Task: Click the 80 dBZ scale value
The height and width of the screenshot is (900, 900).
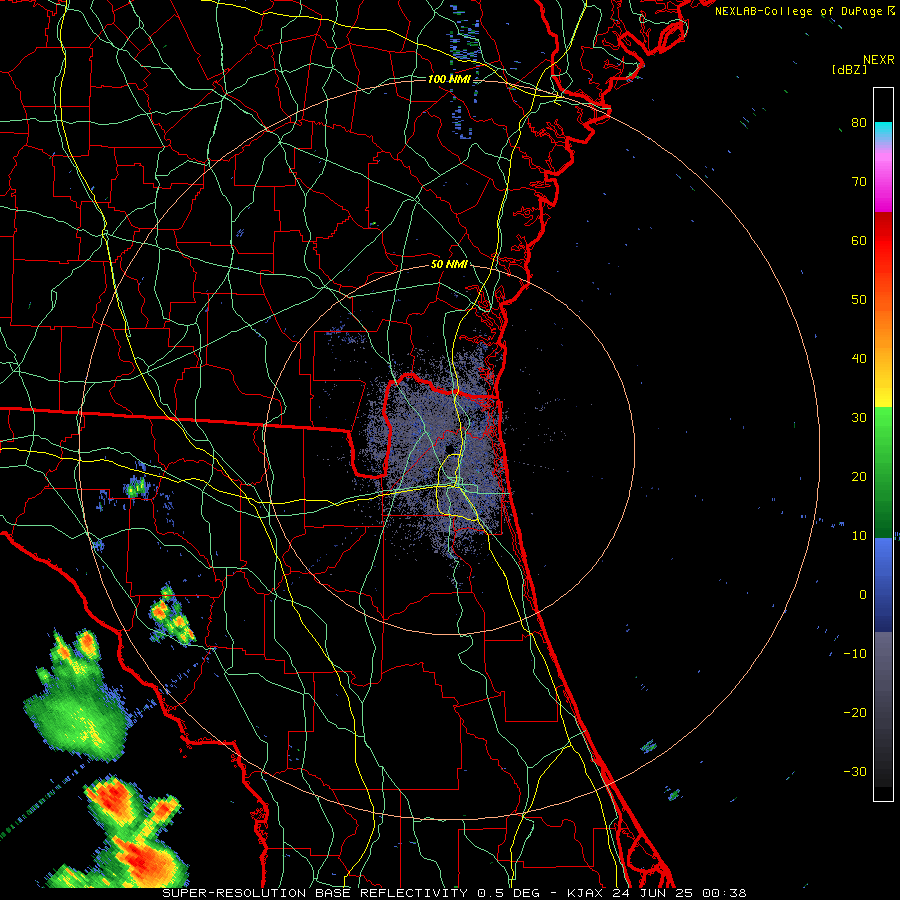Action: [x=859, y=122]
